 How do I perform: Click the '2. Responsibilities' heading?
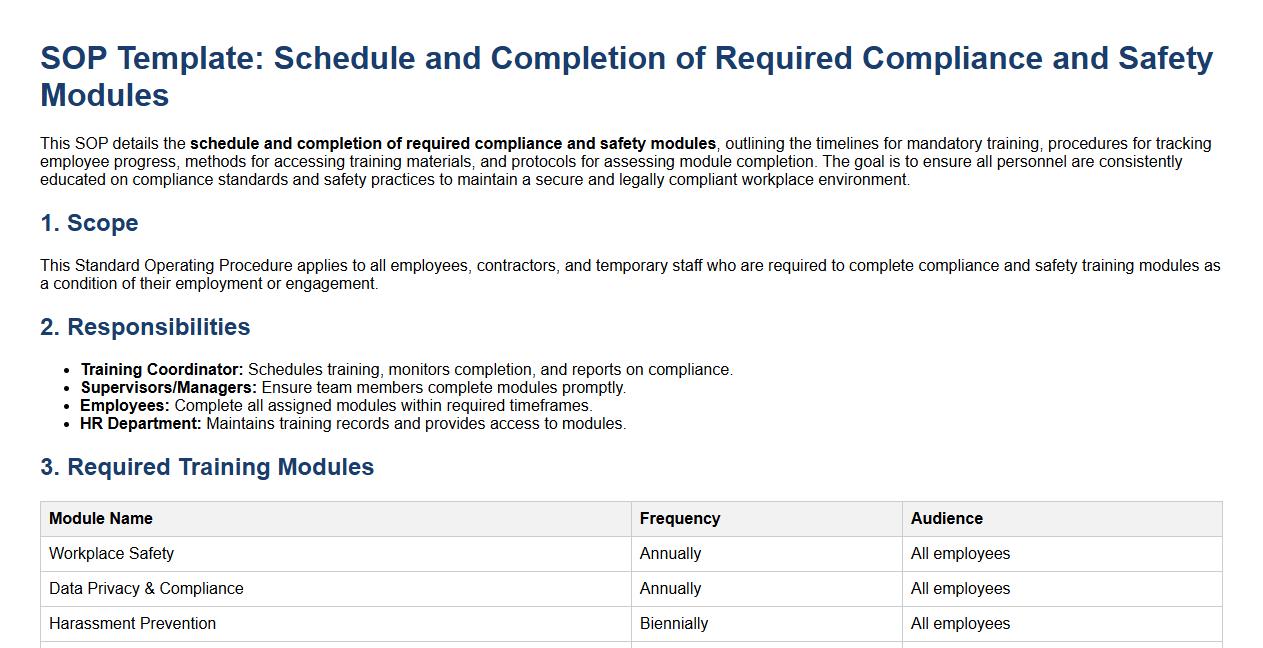145,327
